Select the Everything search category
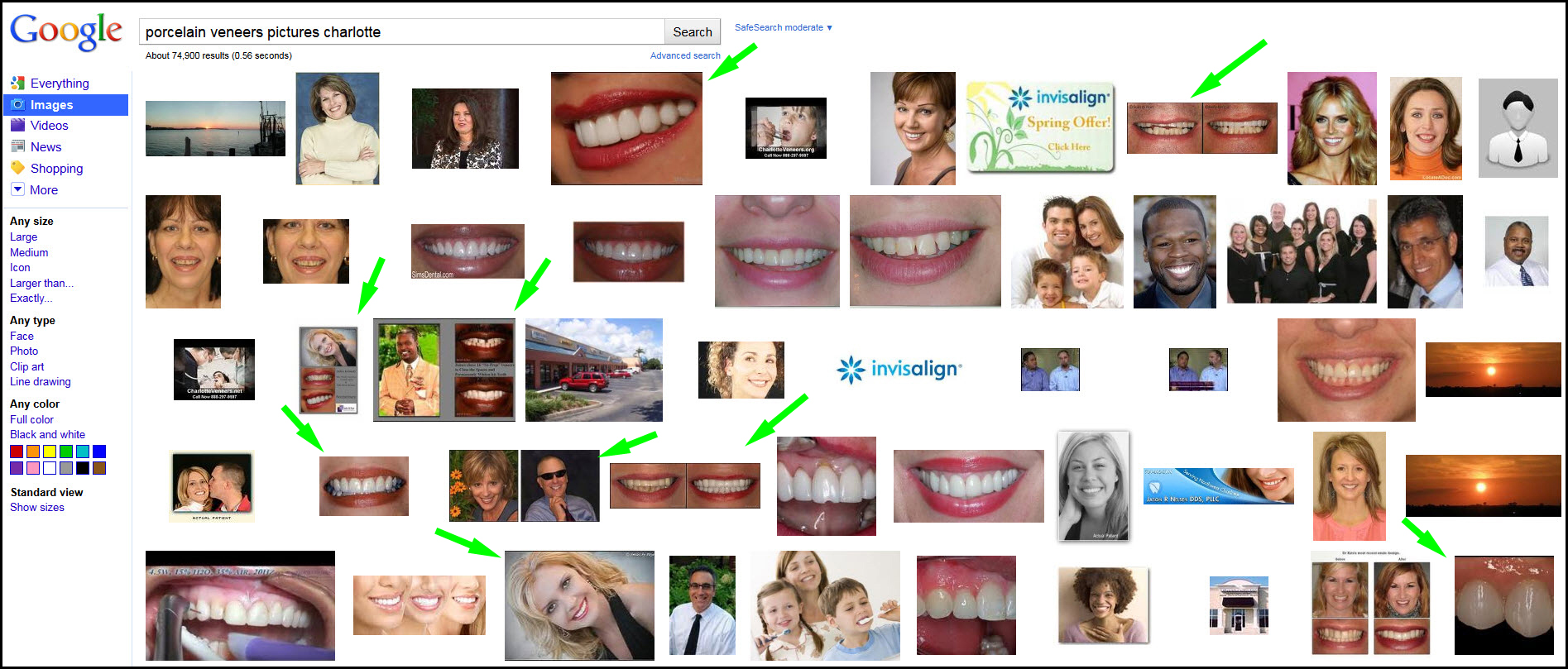The height and width of the screenshot is (669, 1568). tap(60, 84)
